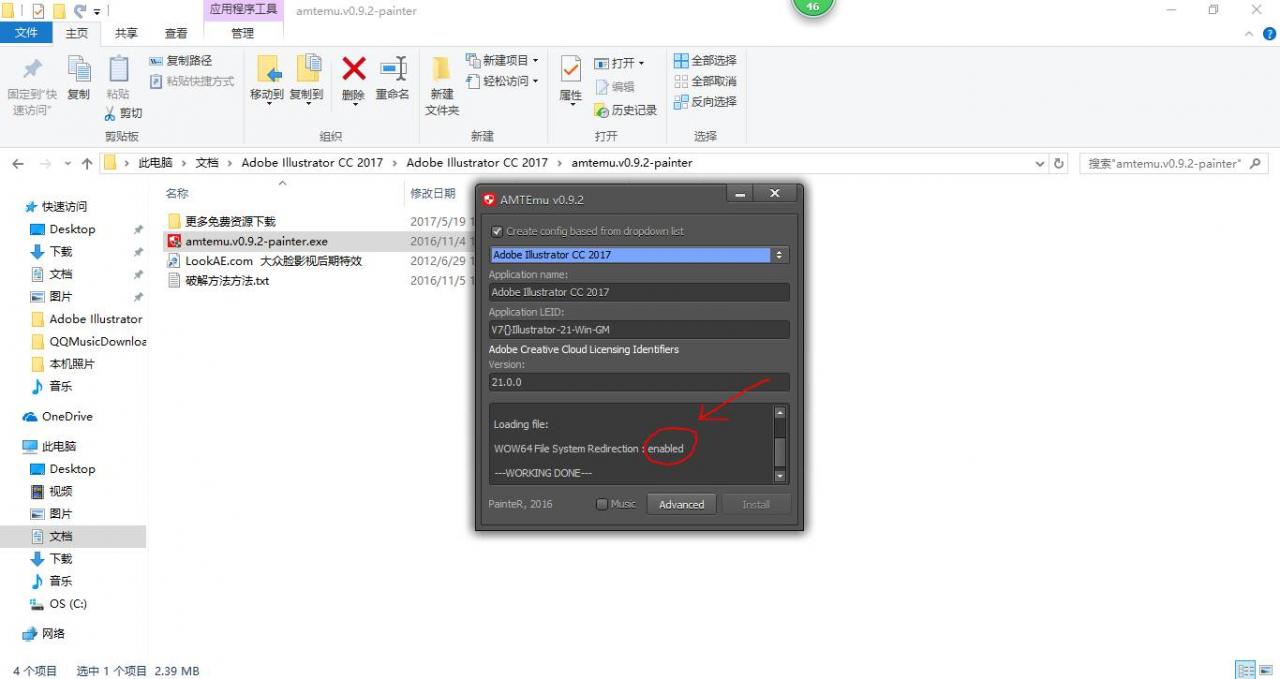This screenshot has width=1280, height=679.
Task: Click 此电脑 in the address breadcrumb
Action: pos(155,163)
